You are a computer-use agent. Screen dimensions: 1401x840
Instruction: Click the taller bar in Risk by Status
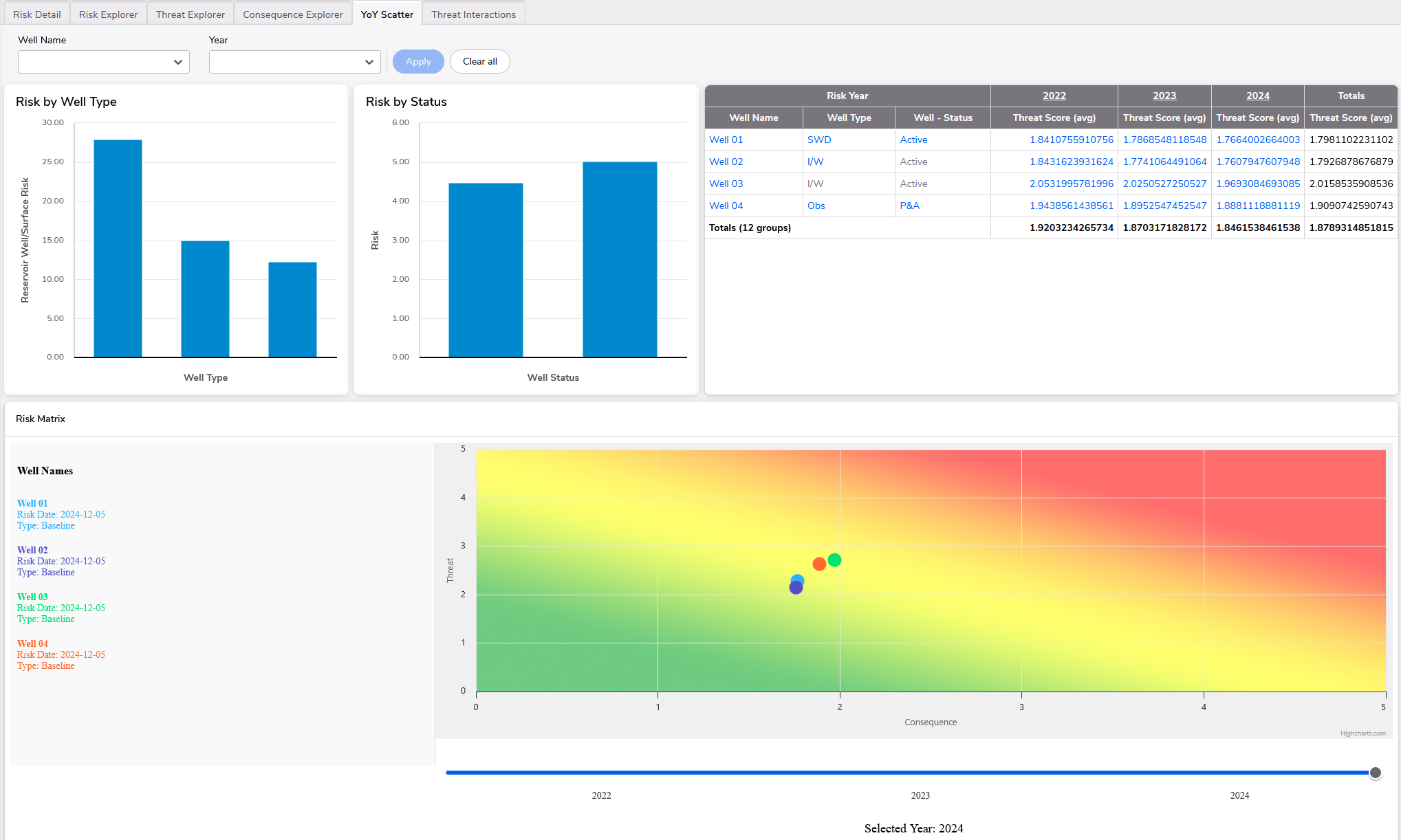click(x=620, y=259)
